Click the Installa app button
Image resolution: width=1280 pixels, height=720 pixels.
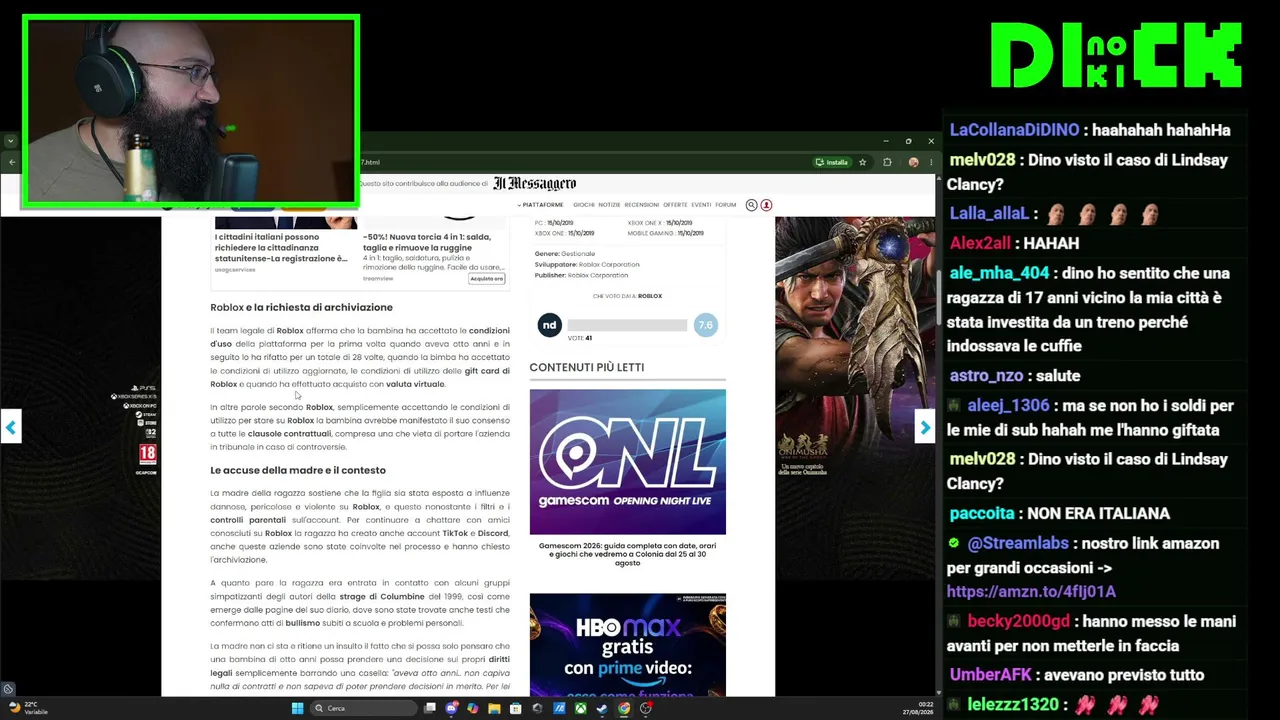pos(832,162)
